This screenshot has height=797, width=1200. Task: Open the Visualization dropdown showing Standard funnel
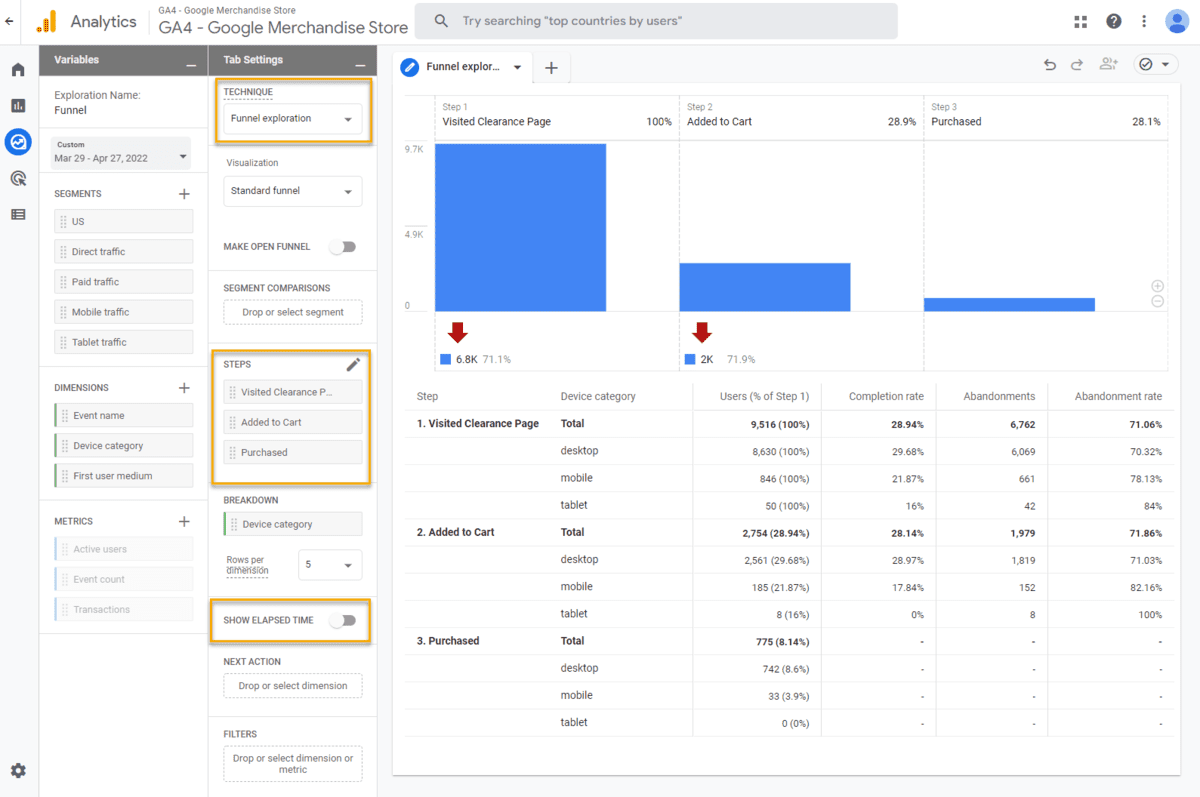click(x=292, y=191)
